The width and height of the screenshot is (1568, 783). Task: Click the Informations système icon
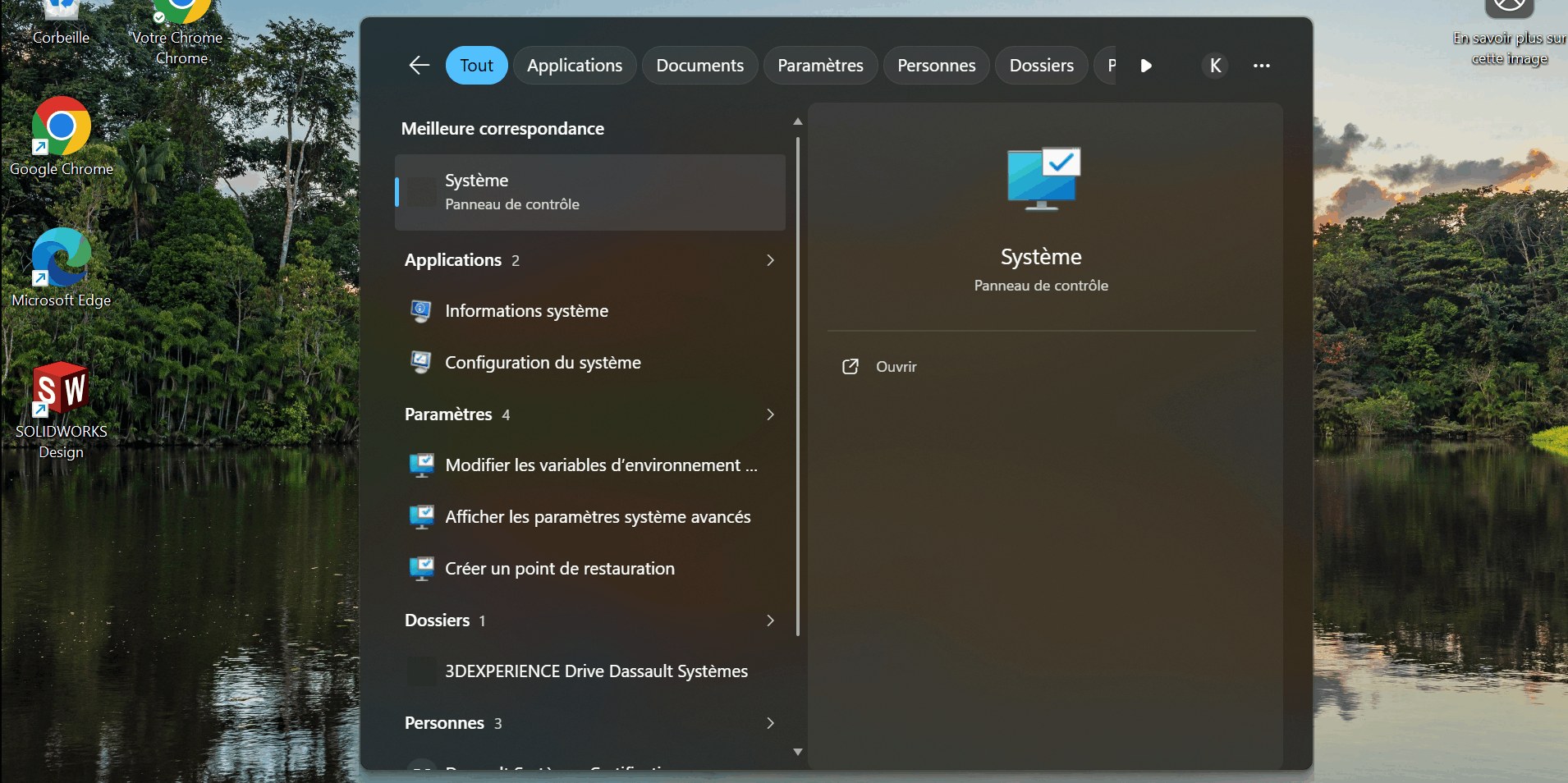pos(421,311)
